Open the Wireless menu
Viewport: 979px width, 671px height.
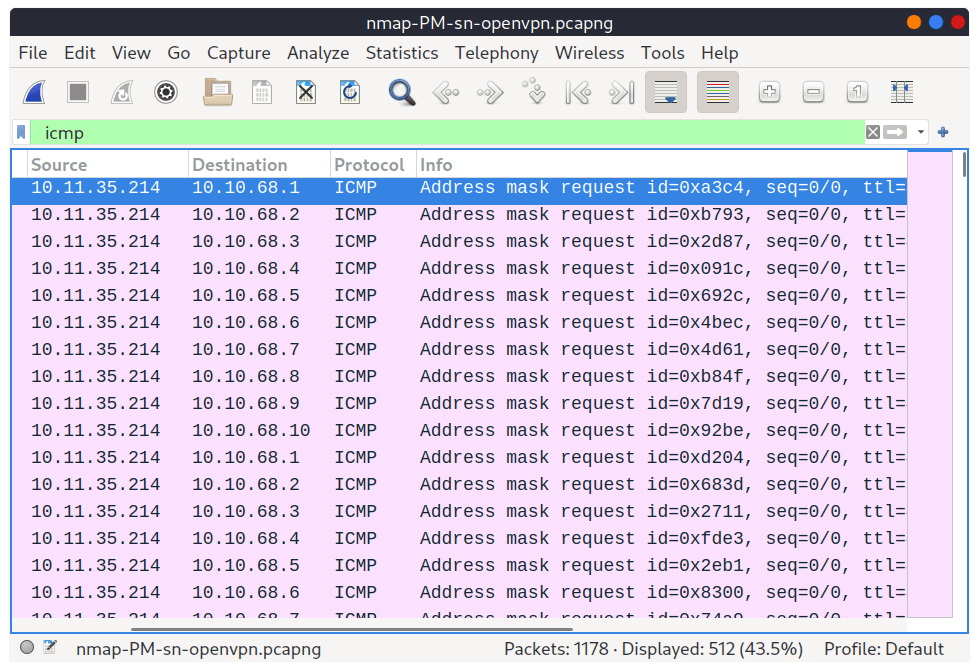point(589,53)
